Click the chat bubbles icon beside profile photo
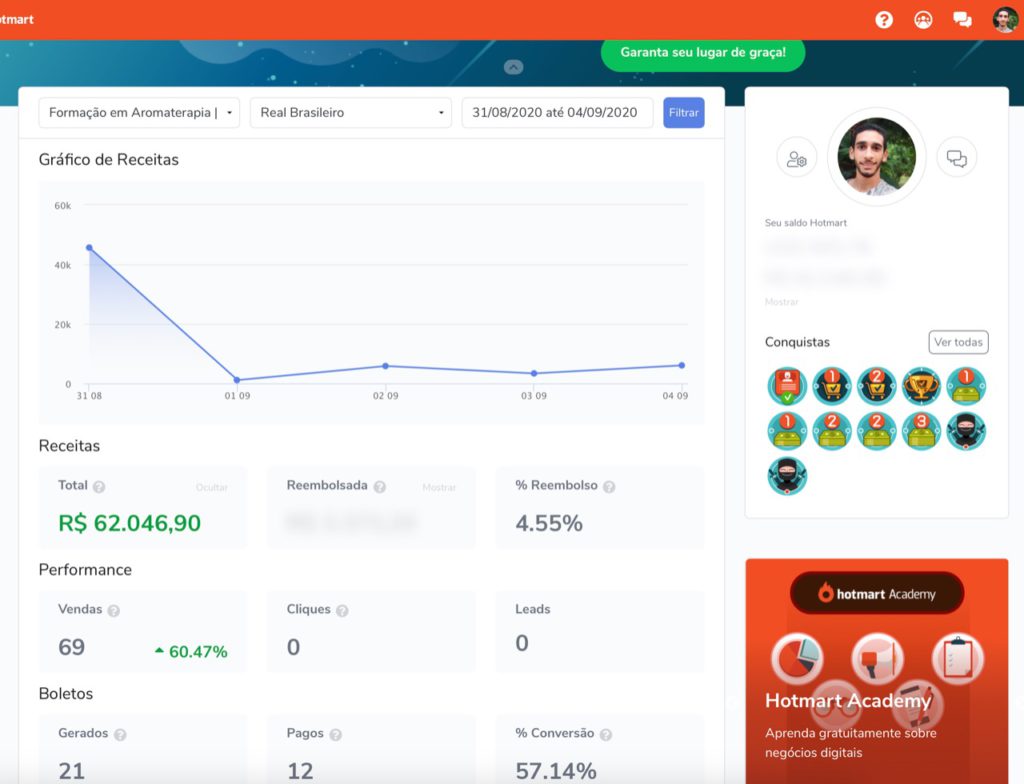The height and width of the screenshot is (784, 1024). point(956,158)
